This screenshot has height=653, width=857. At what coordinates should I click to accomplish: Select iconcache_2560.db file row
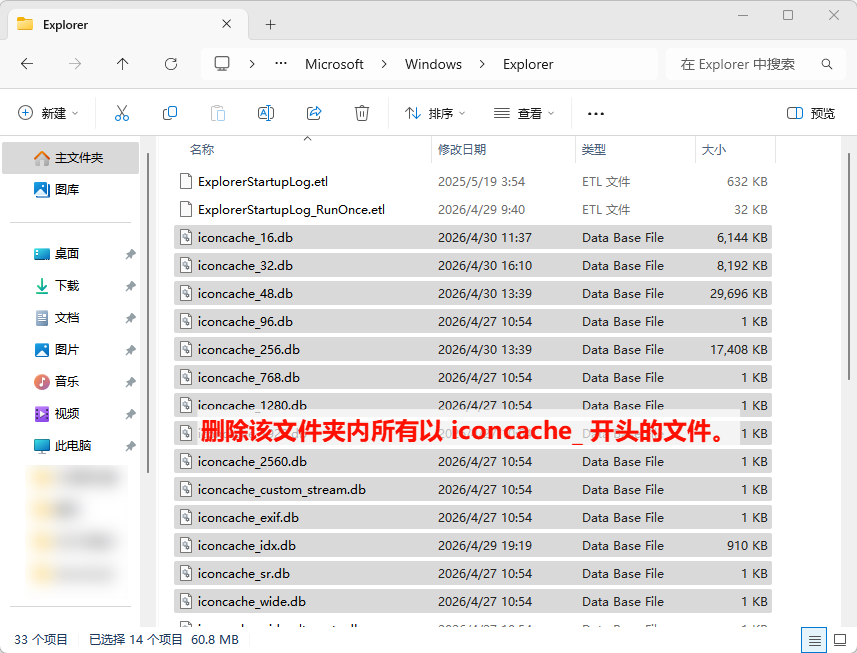pos(473,462)
